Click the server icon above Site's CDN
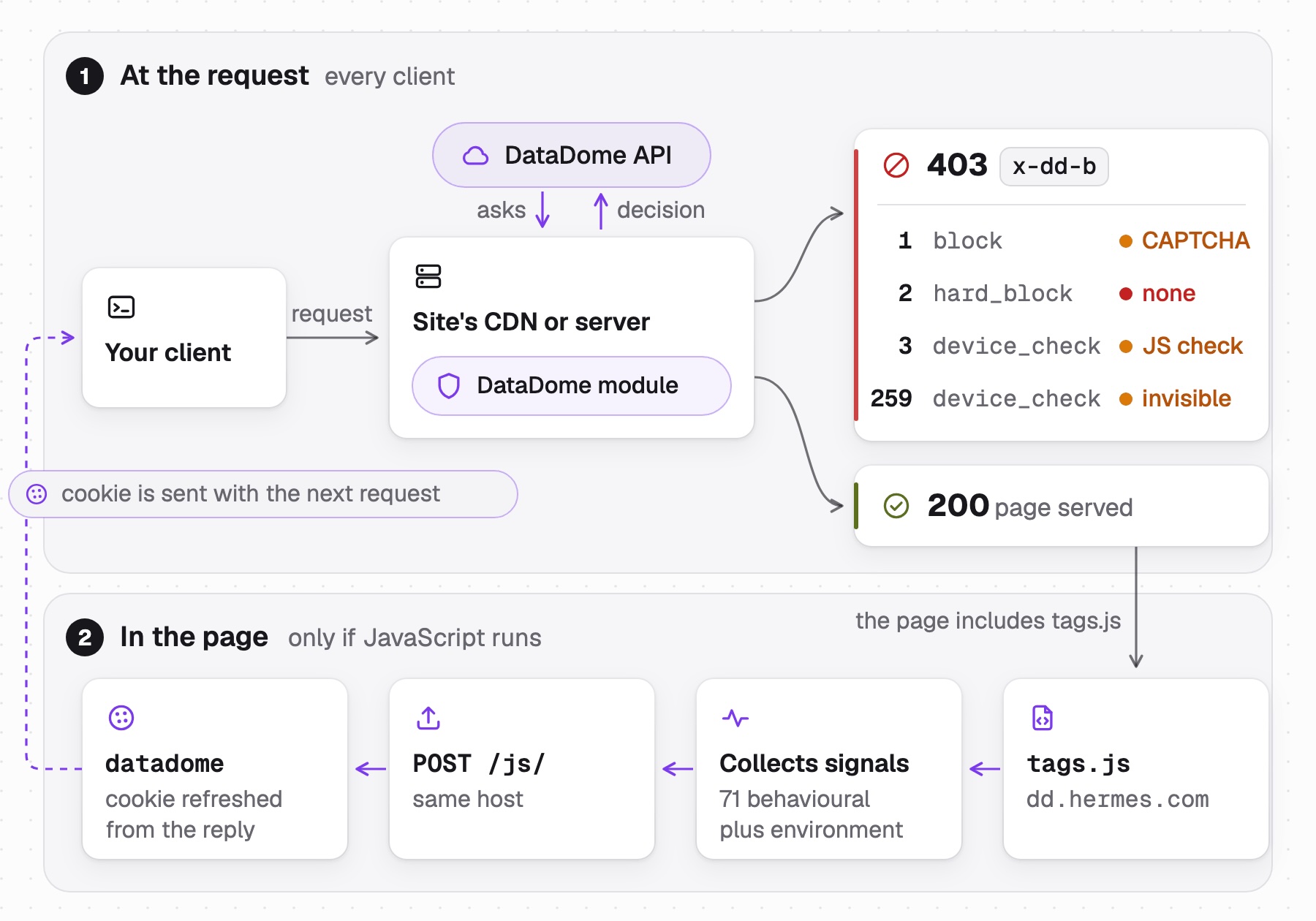 pos(428,276)
